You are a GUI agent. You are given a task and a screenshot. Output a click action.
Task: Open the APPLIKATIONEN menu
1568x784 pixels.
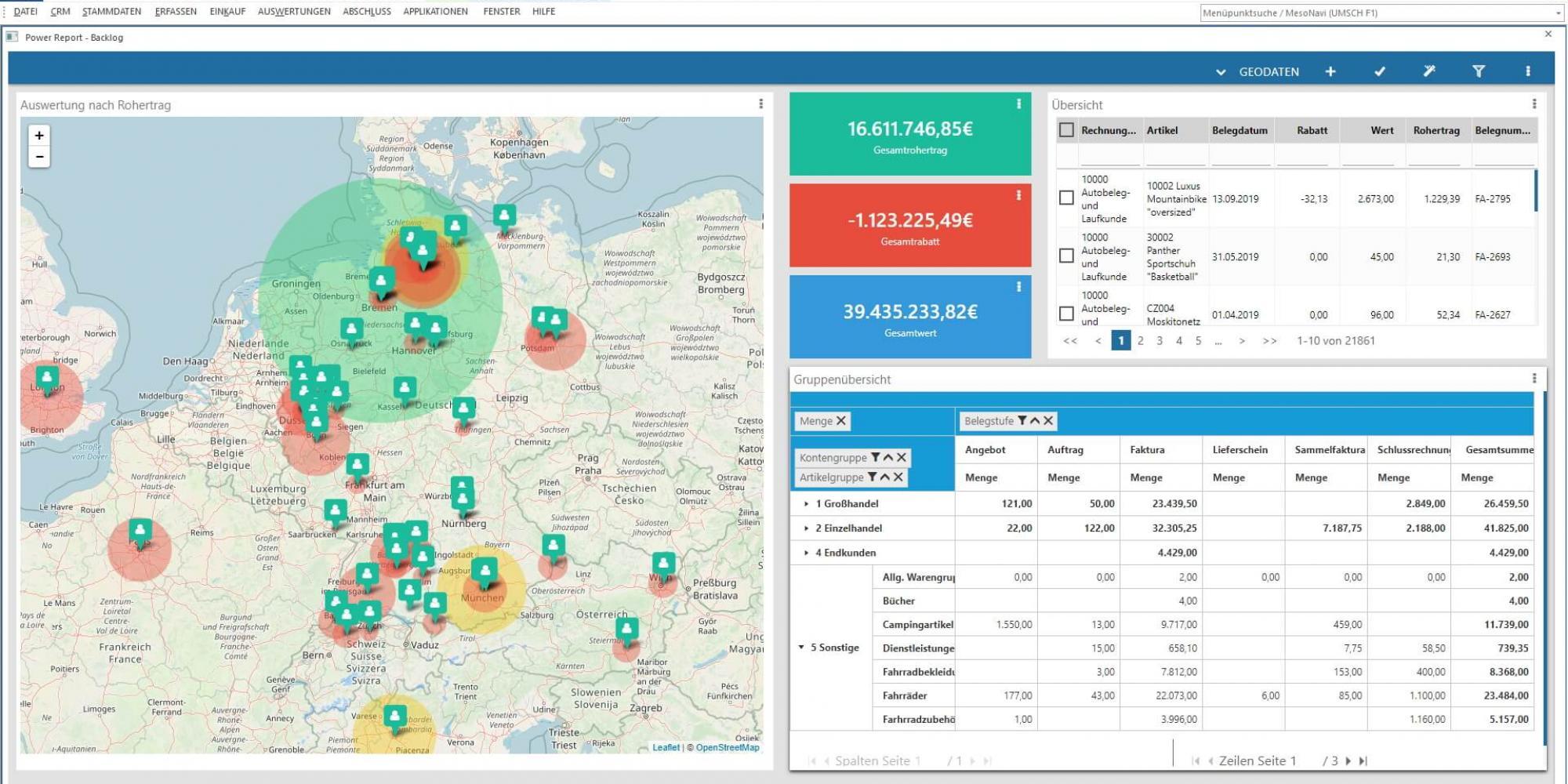pyautogui.click(x=435, y=11)
